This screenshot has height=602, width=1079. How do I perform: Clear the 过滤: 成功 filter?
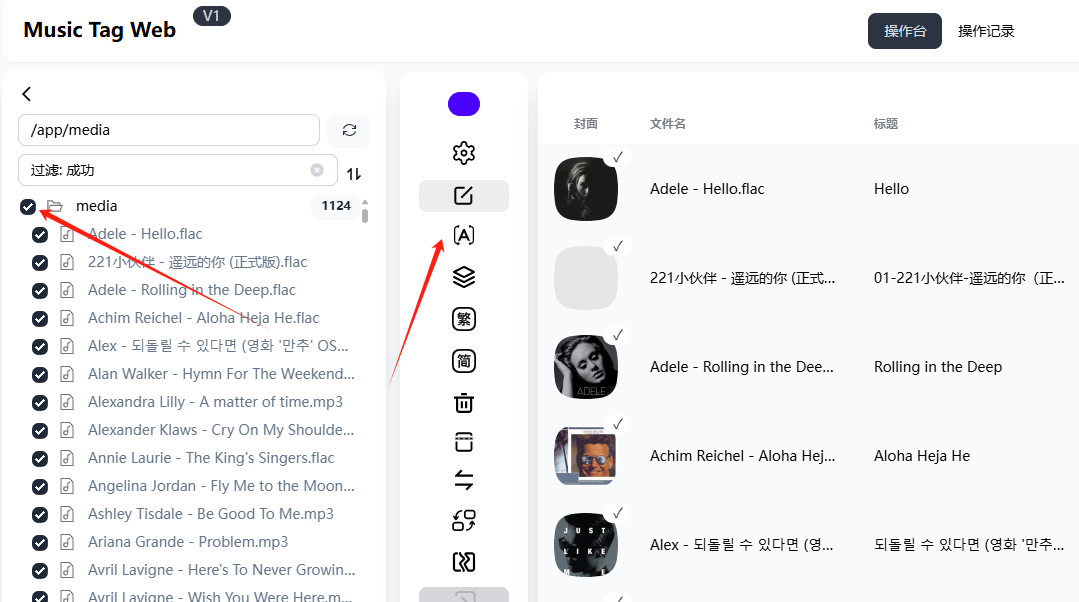[317, 170]
